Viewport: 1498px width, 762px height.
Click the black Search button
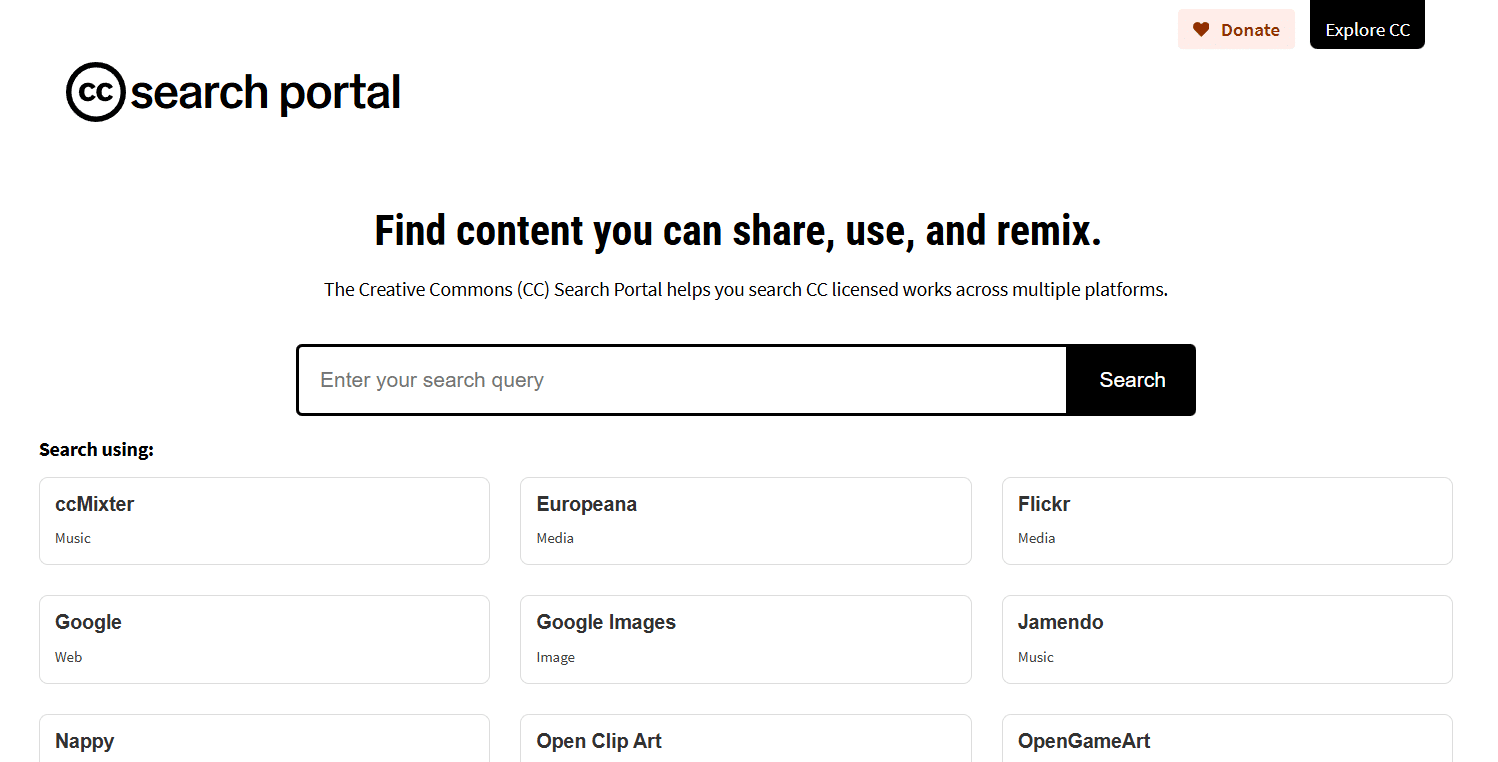point(1132,380)
